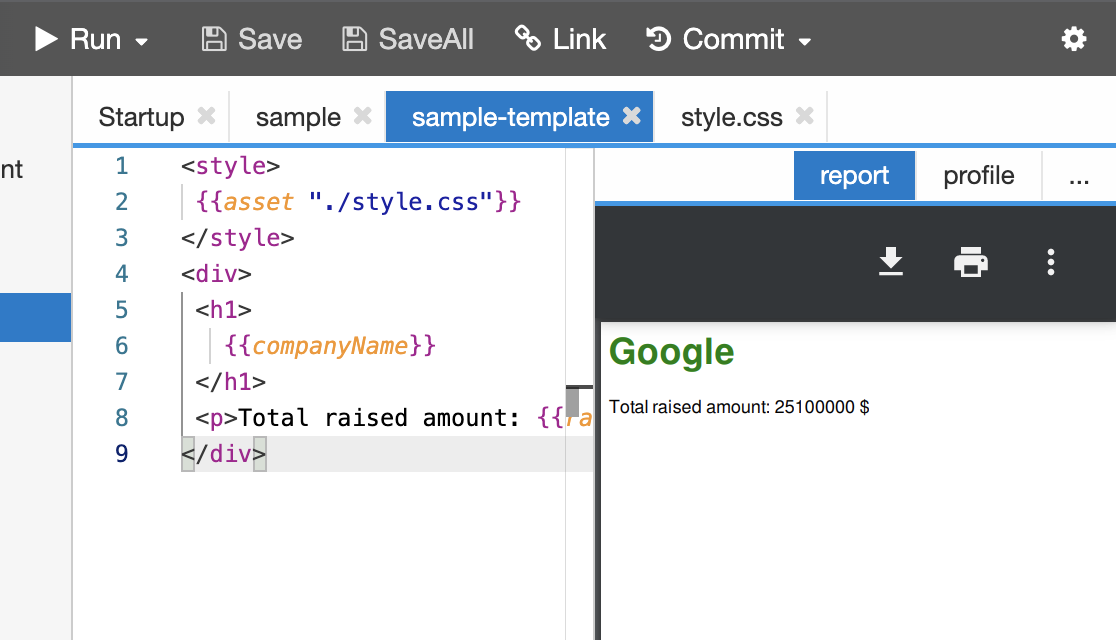Viewport: 1116px width, 640px height.
Task: Expand the '...' more preview options
Action: 1079,176
